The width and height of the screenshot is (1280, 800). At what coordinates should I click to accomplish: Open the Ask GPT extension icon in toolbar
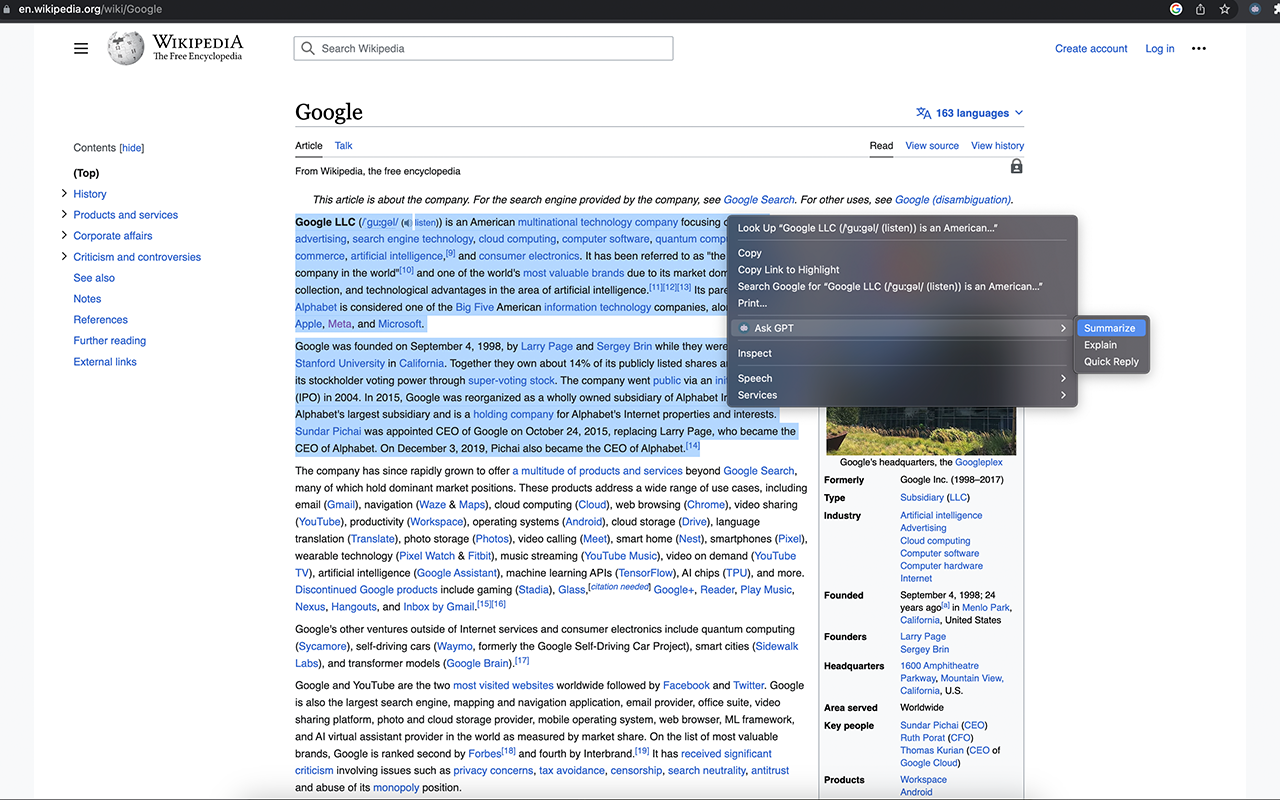pos(1255,9)
